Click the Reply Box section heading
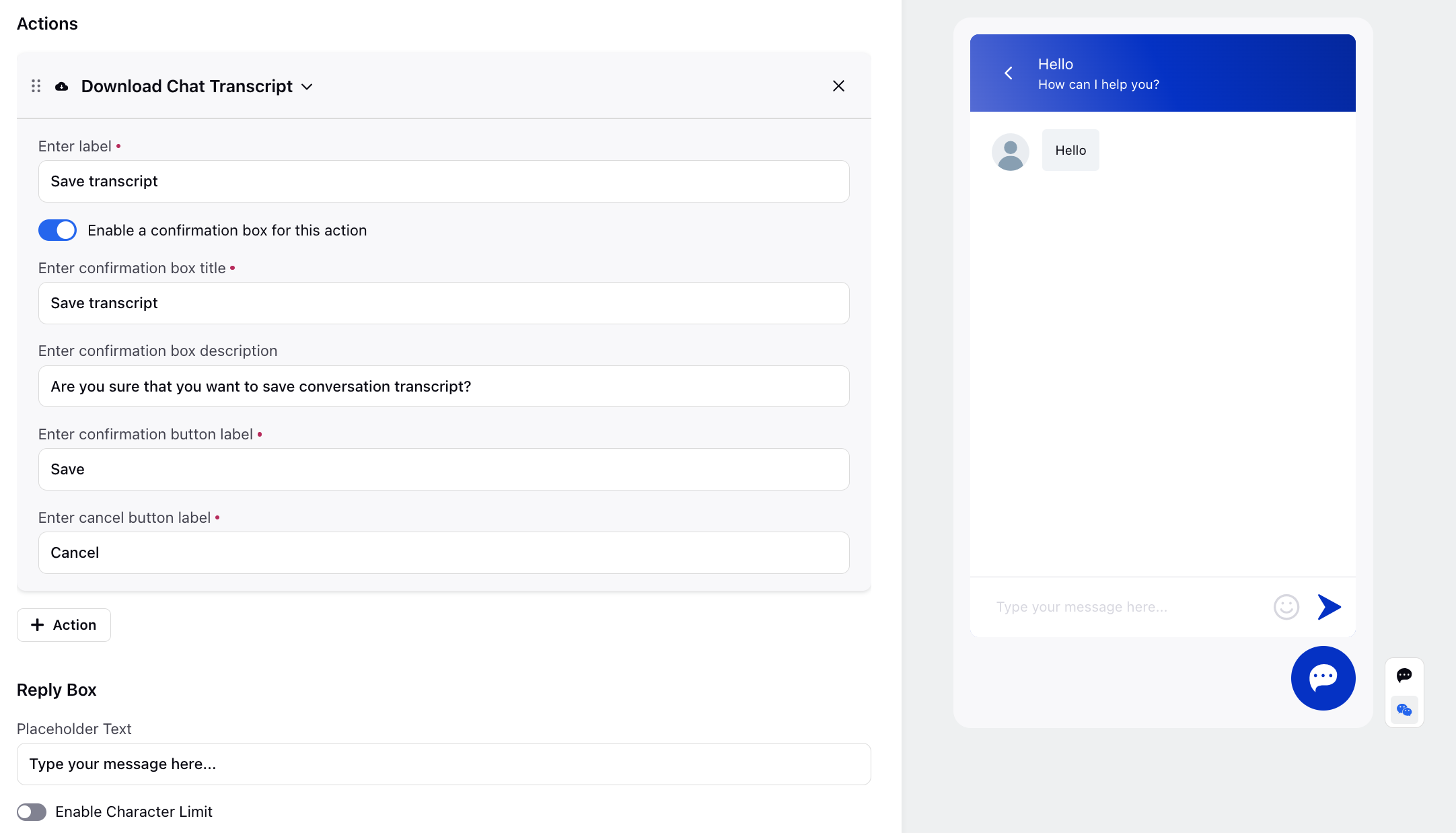Screen dimensions: 1456x833 57,690
